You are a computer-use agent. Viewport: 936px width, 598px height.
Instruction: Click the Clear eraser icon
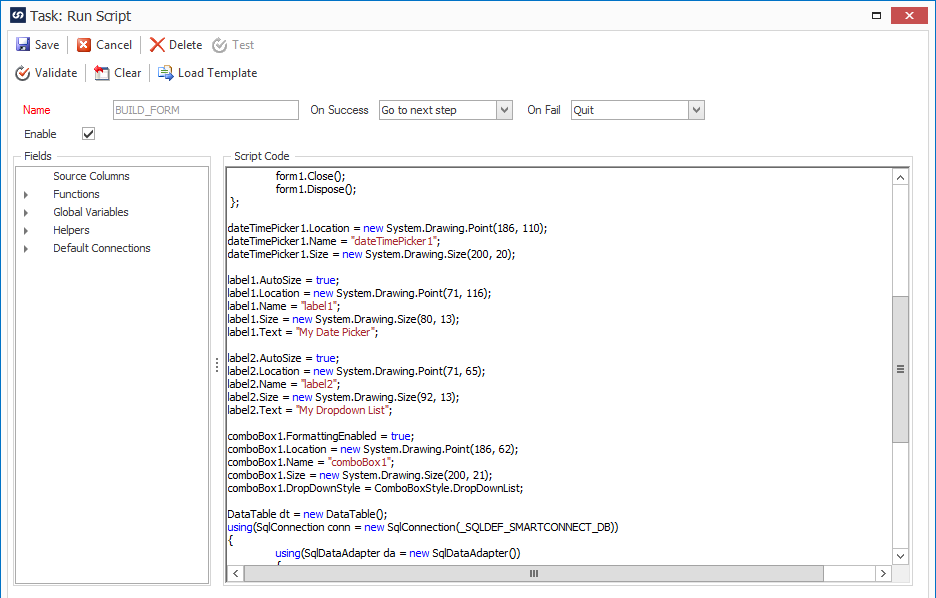102,73
